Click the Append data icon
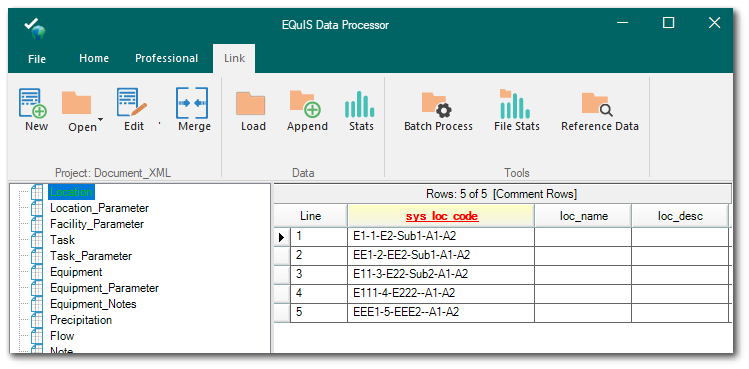749x369 pixels. (x=305, y=104)
